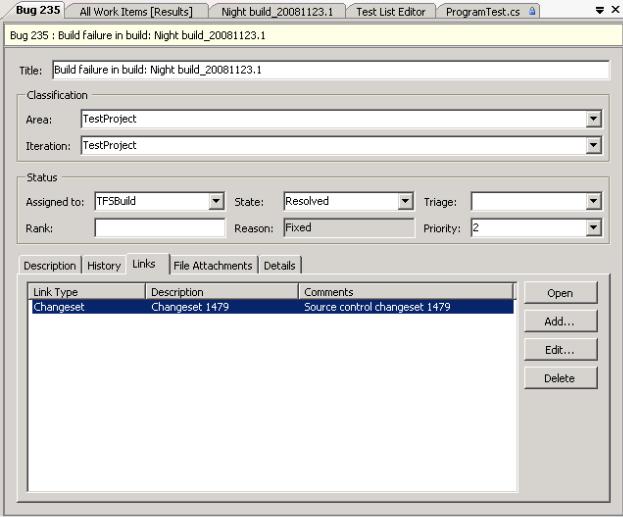Click the Open button for the link
Image resolution: width=623 pixels, height=517 pixels.
click(x=560, y=293)
